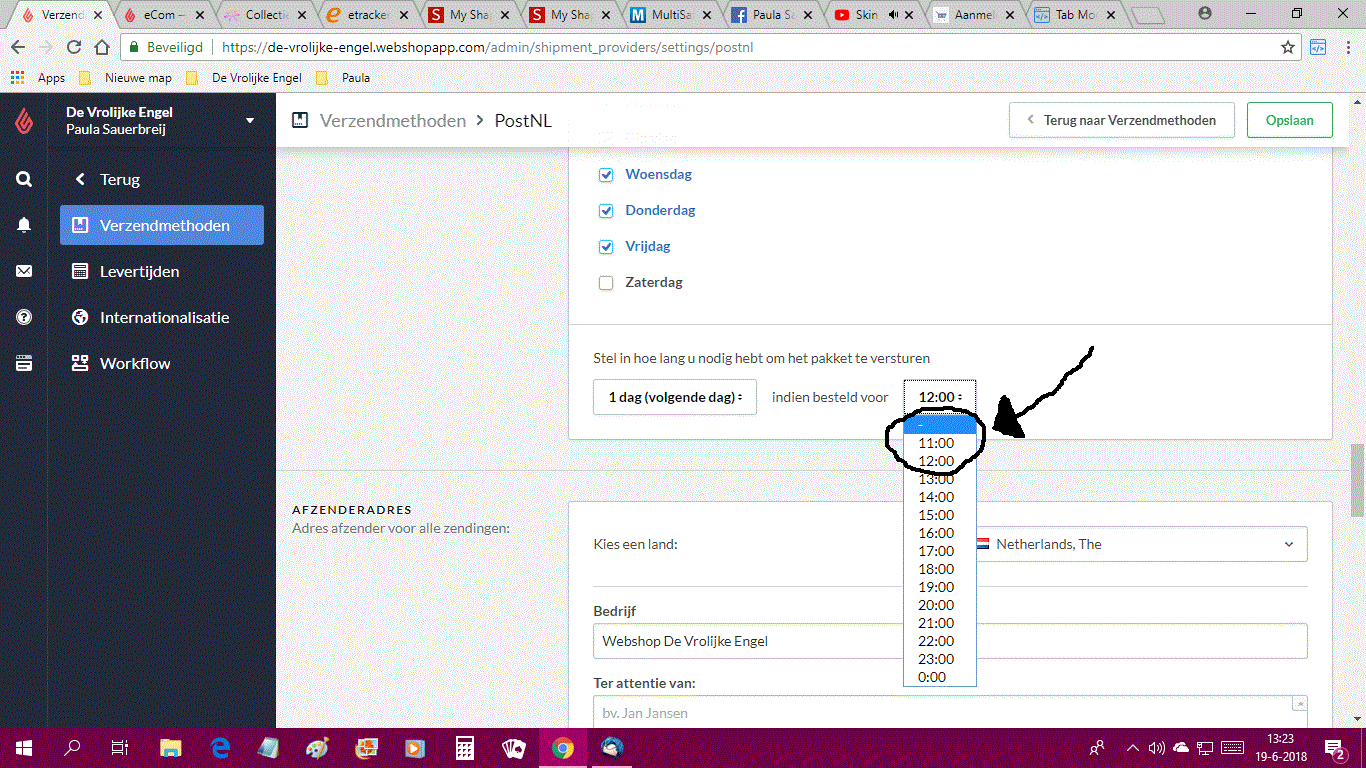Open the 'De Vrolijke Engel' bookmark folder
Viewport: 1366px width, 768px height.
pyautogui.click(x=244, y=78)
